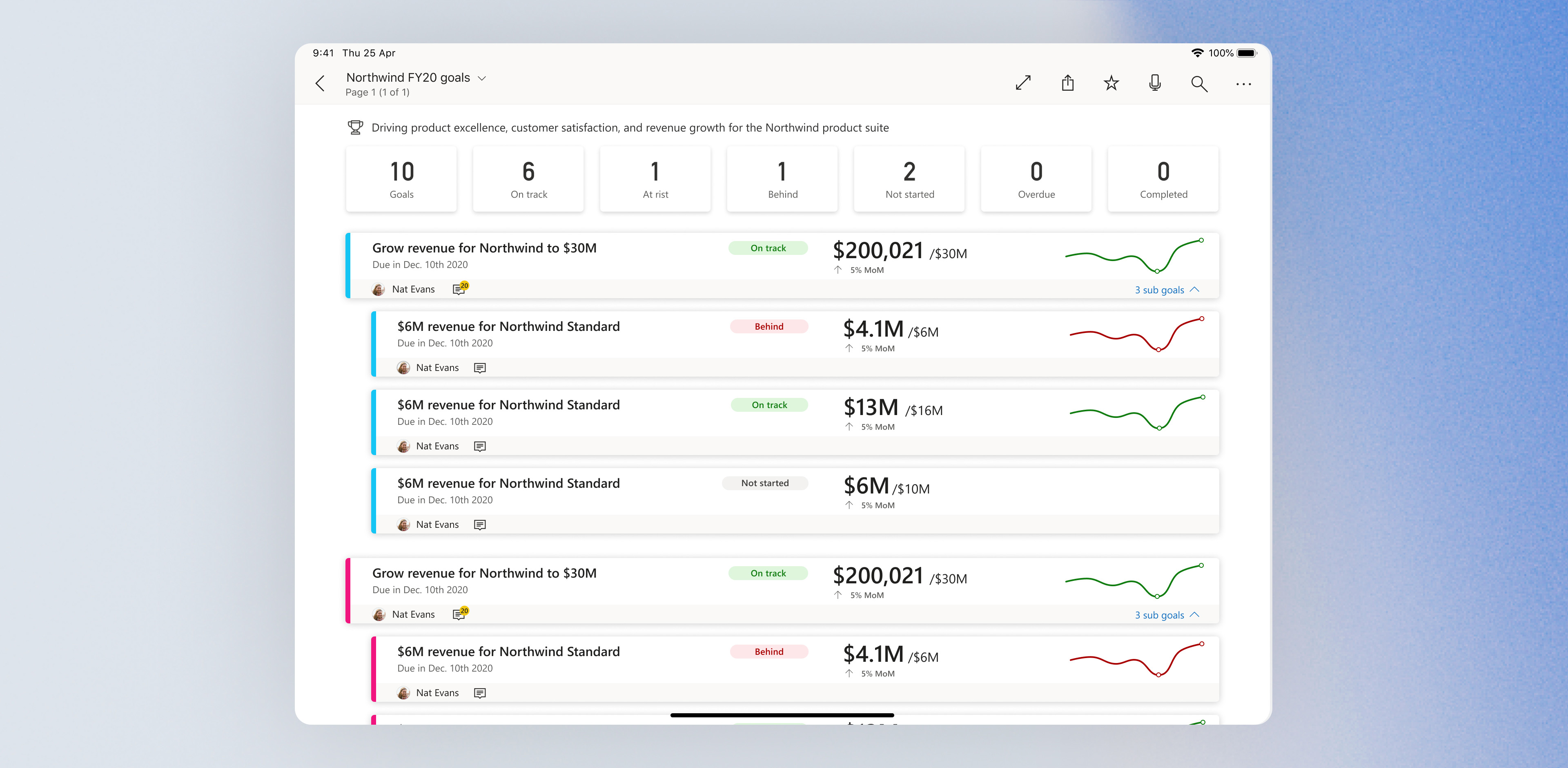Select the Overdue summary card
Image resolution: width=1568 pixels, height=768 pixels.
click(1036, 179)
